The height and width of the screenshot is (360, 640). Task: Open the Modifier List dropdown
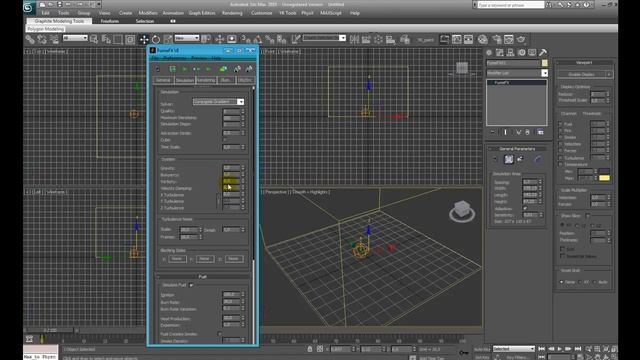click(x=517, y=73)
